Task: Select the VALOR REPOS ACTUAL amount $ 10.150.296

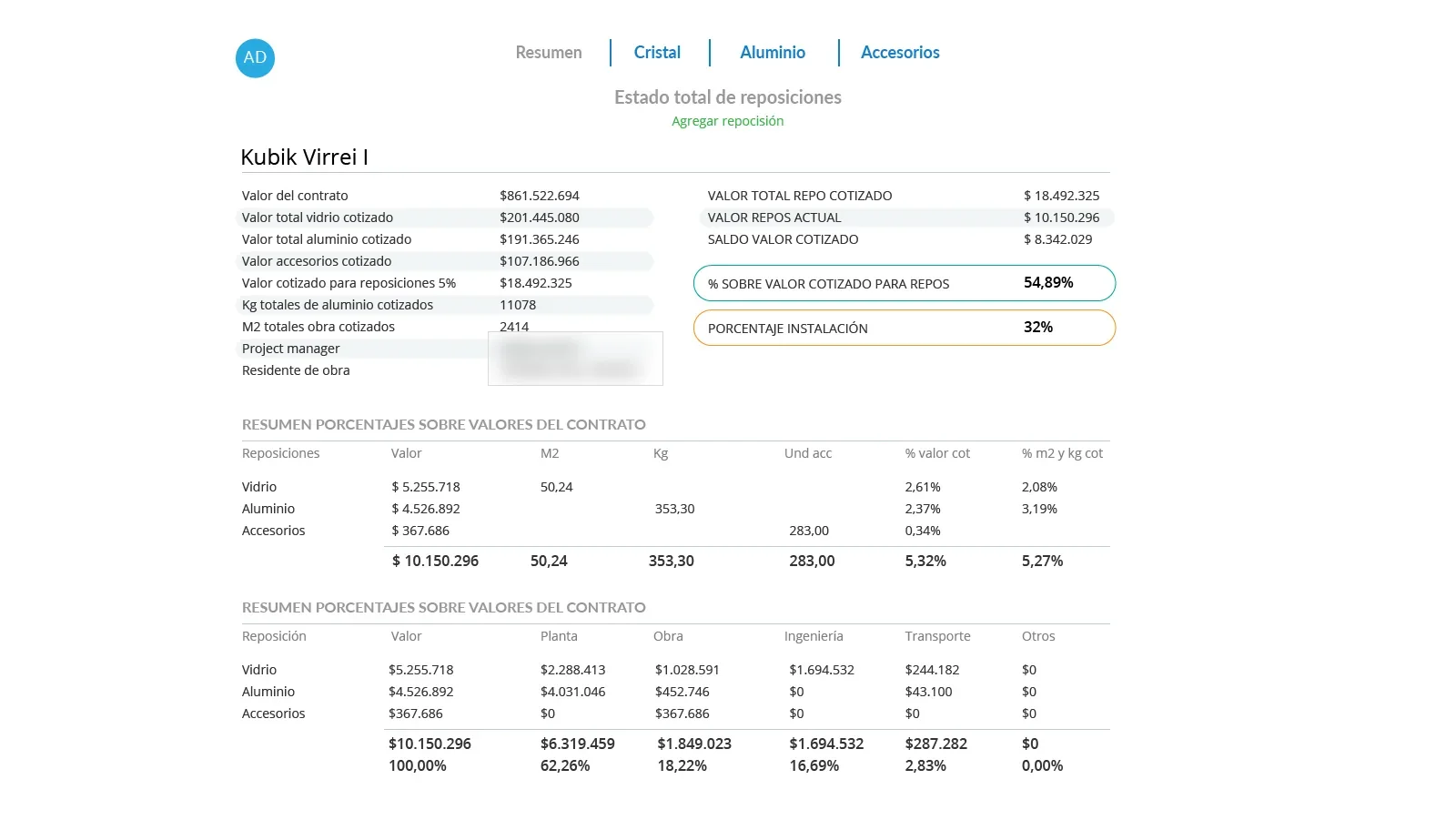Action: coord(1061,218)
